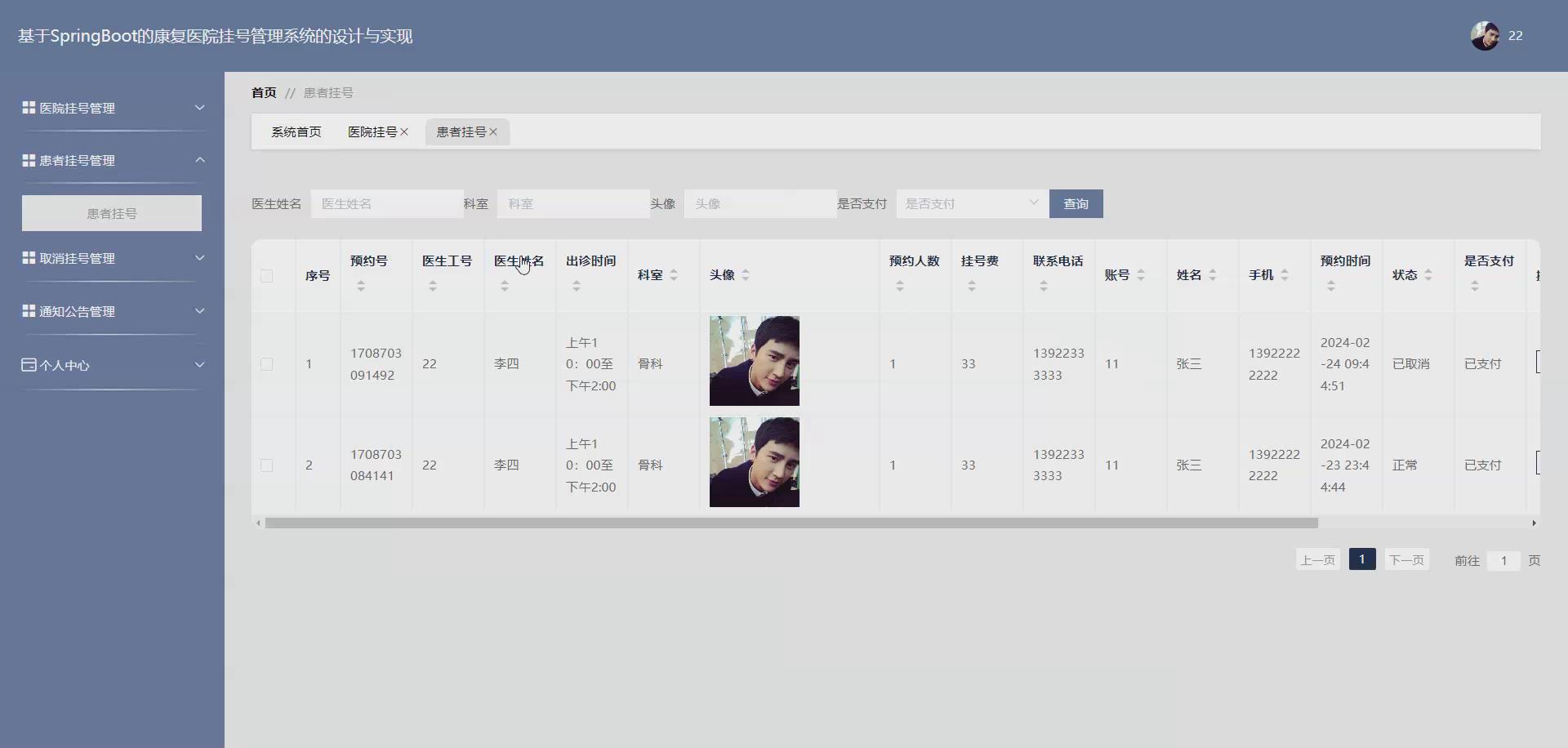The height and width of the screenshot is (748, 1568).
Task: Click horizontal scrollbar right arrow
Action: click(1535, 523)
